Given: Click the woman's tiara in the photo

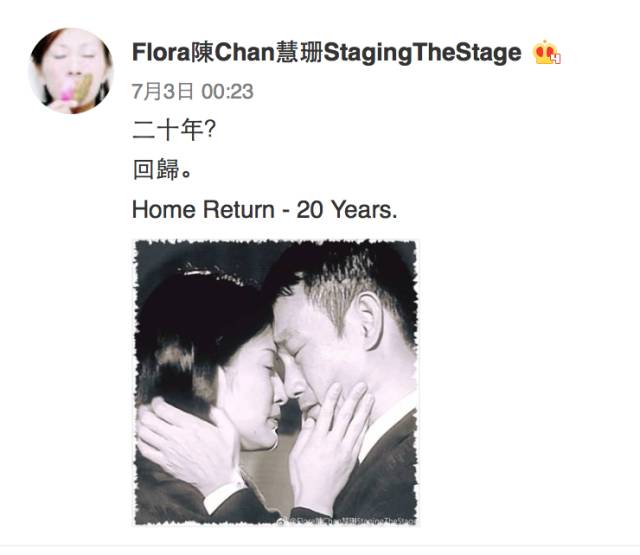Looking at the screenshot, I should point(213,274).
